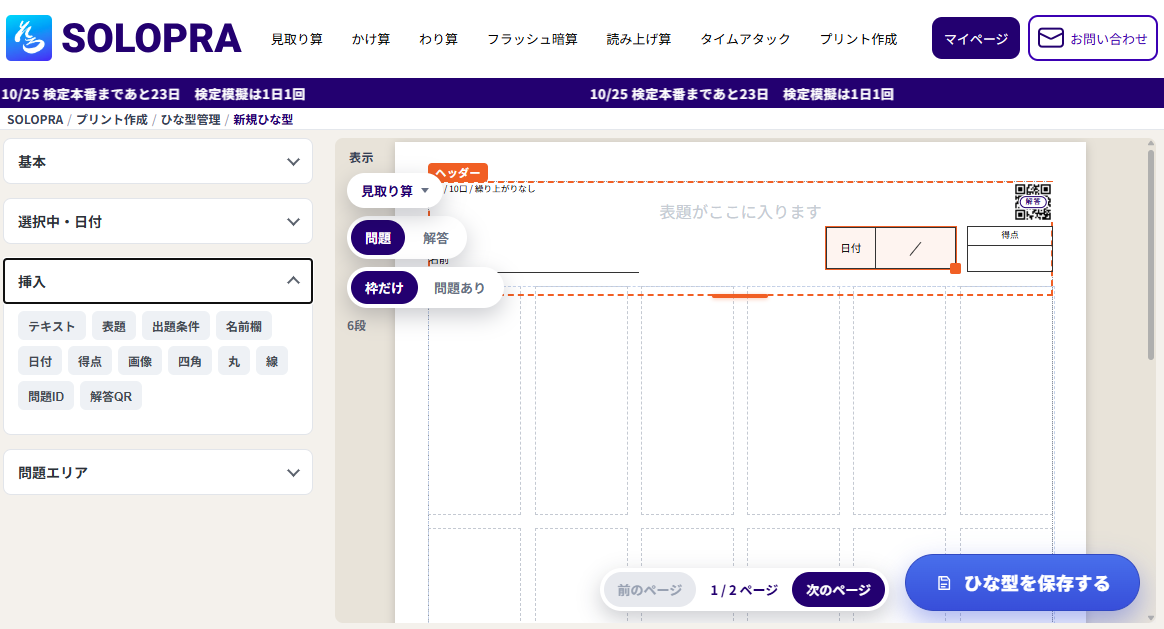Insert a 表題 element
Screen dimensions: 1164x629
(x=114, y=326)
